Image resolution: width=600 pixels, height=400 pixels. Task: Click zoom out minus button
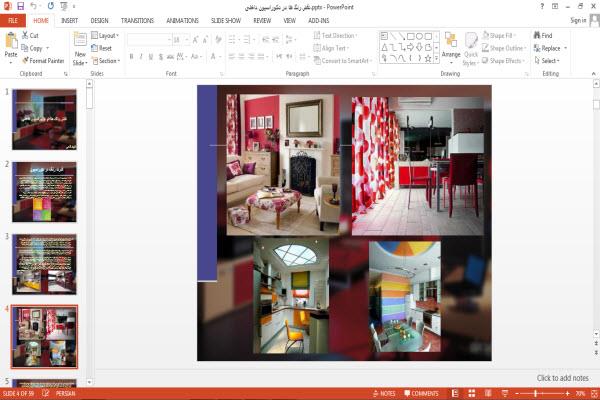click(517, 393)
